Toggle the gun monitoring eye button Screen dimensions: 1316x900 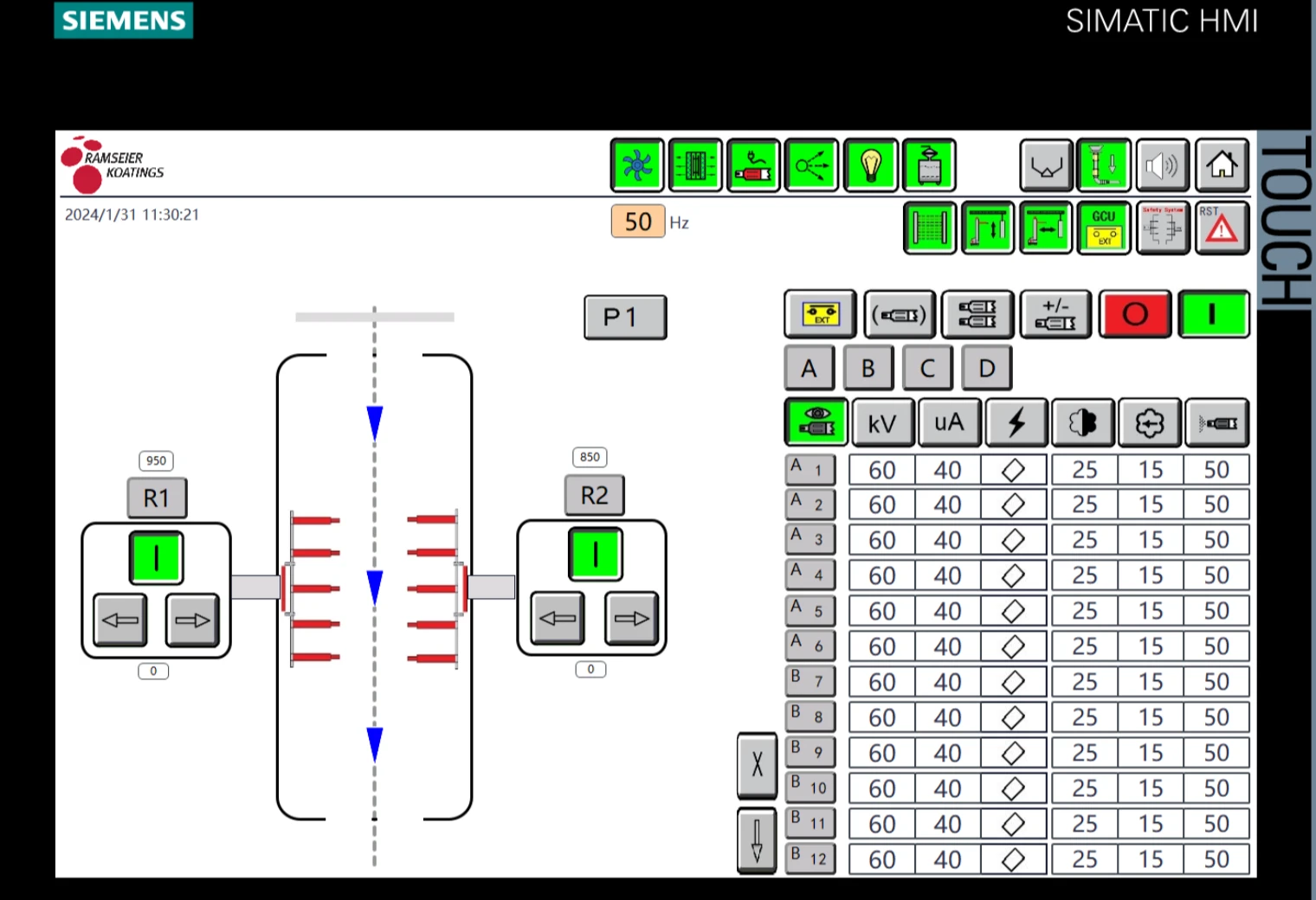pos(816,421)
